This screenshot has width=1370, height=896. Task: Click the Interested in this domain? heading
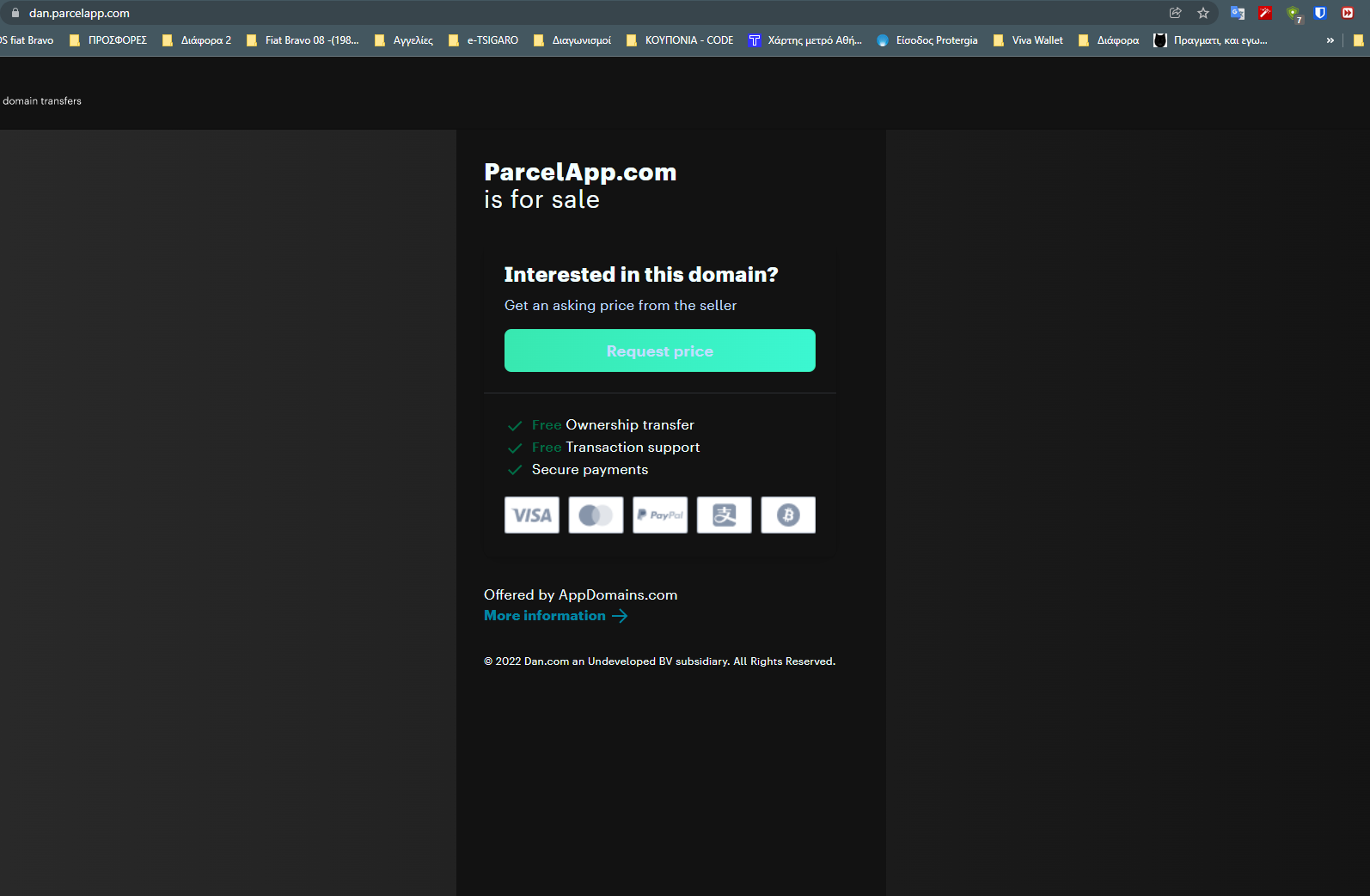[641, 274]
